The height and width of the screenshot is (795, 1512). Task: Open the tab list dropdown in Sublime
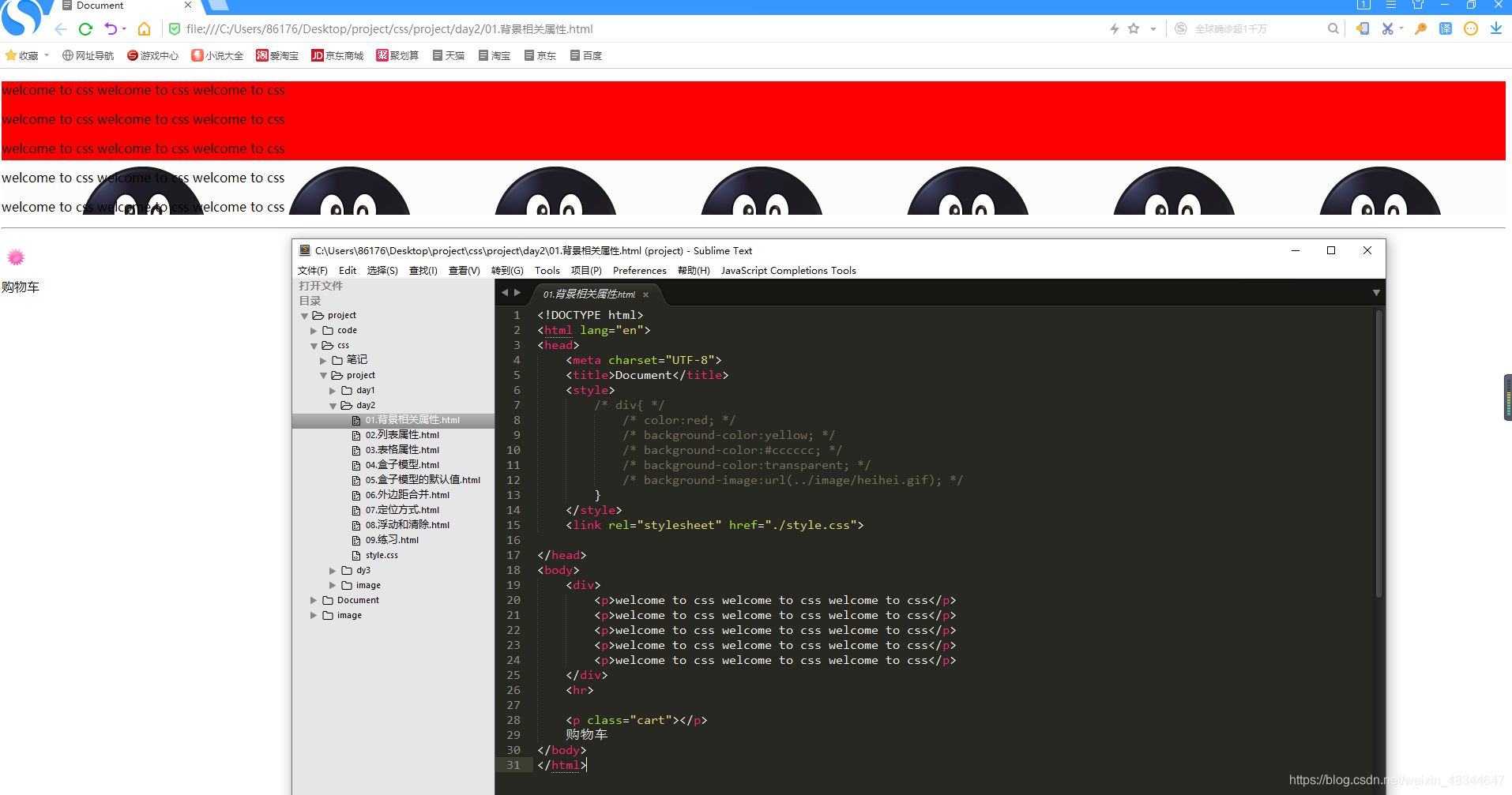1376,293
